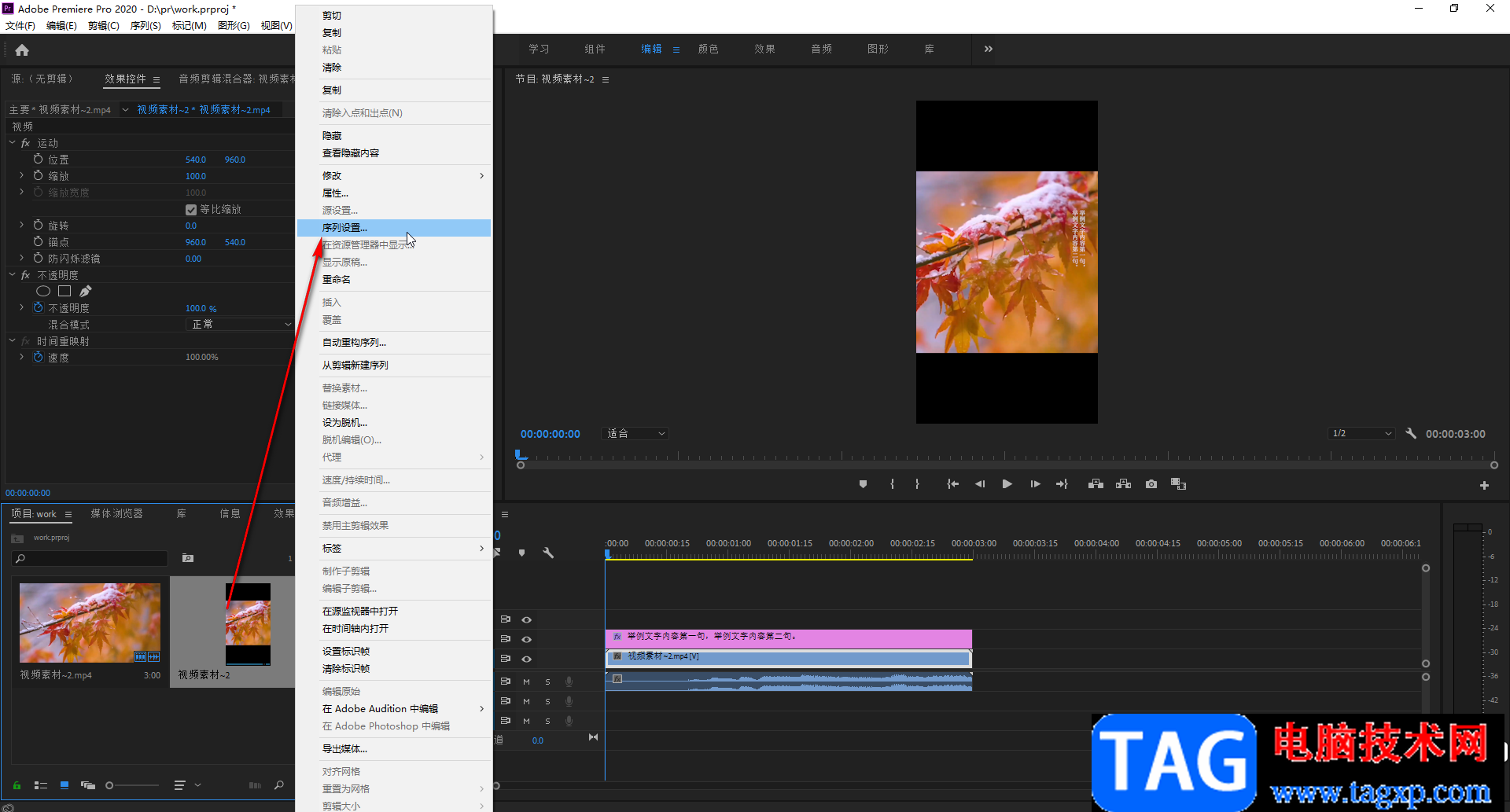This screenshot has width=1510, height=812.
Task: Switch Project panel to freeform view
Action: (x=88, y=785)
